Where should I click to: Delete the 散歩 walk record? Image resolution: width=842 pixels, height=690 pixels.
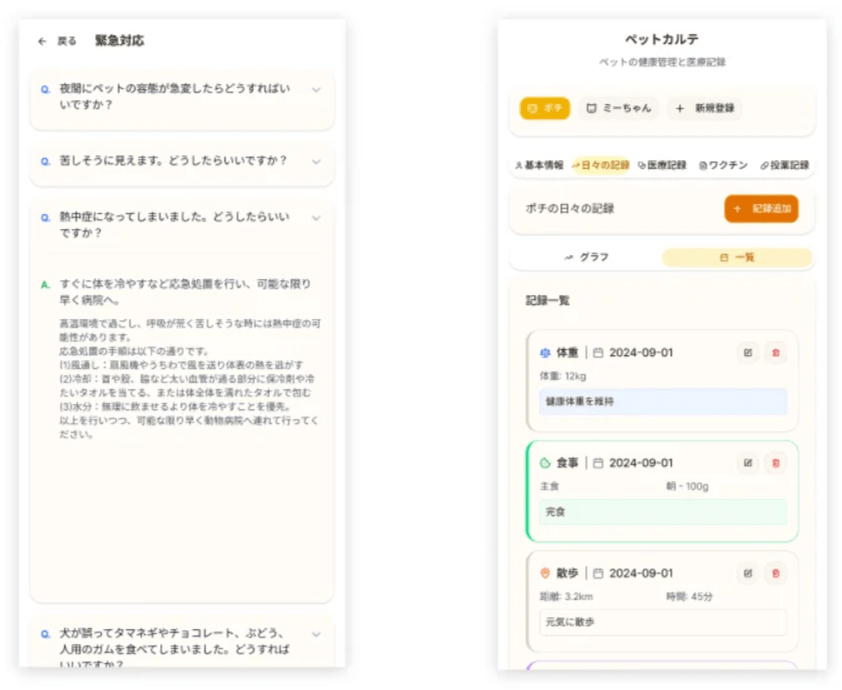[776, 573]
